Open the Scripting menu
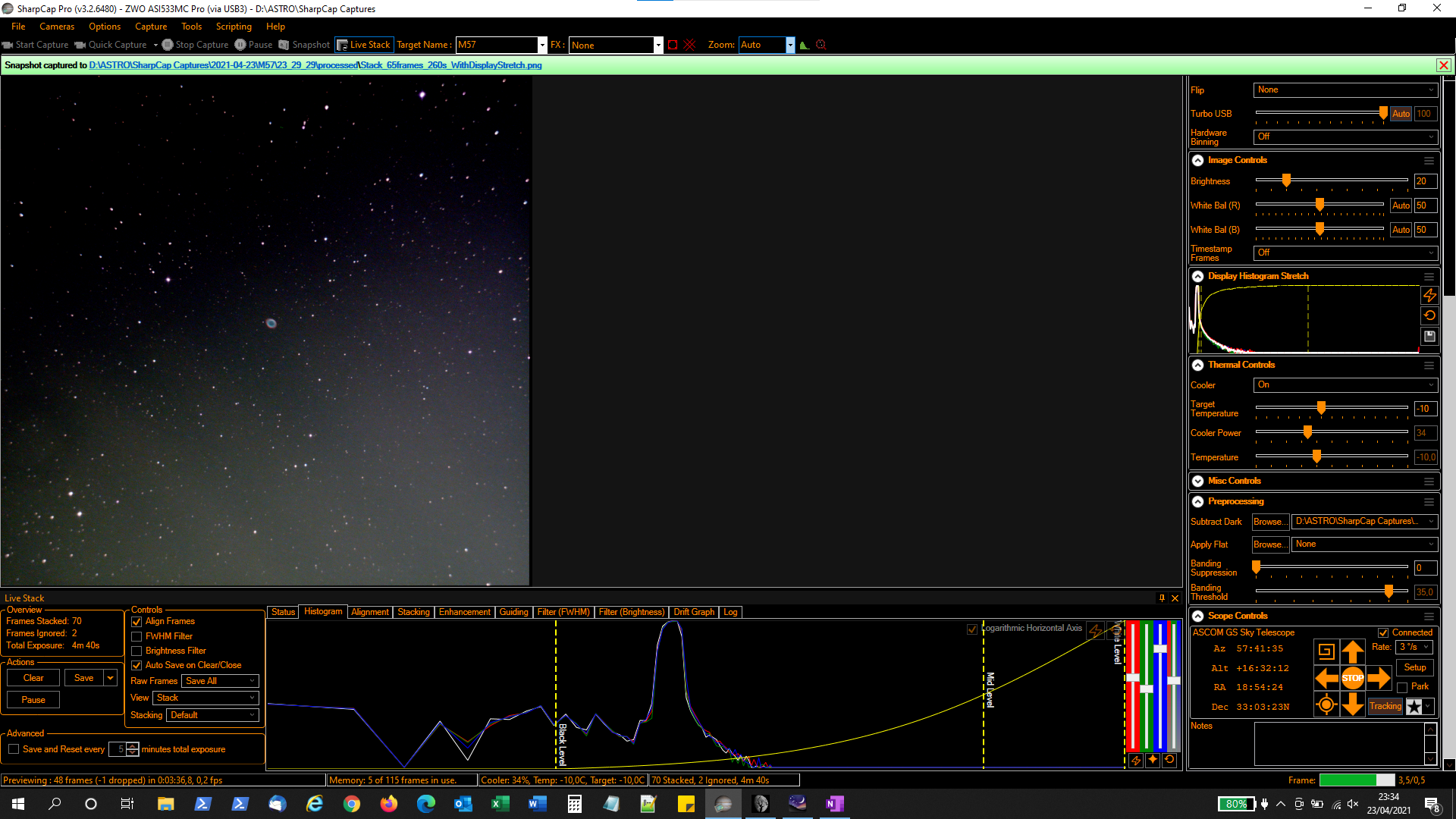This screenshot has width=1456, height=819. (x=233, y=27)
